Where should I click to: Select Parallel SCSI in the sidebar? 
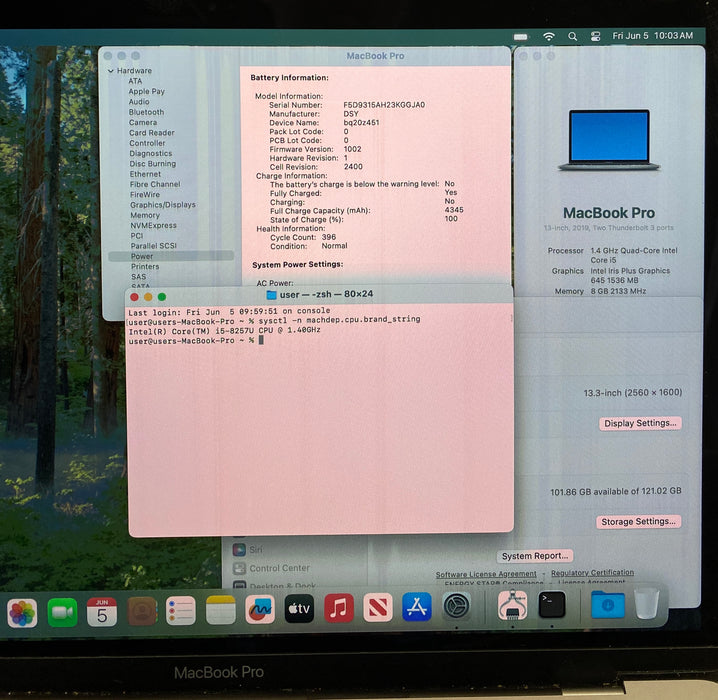153,246
